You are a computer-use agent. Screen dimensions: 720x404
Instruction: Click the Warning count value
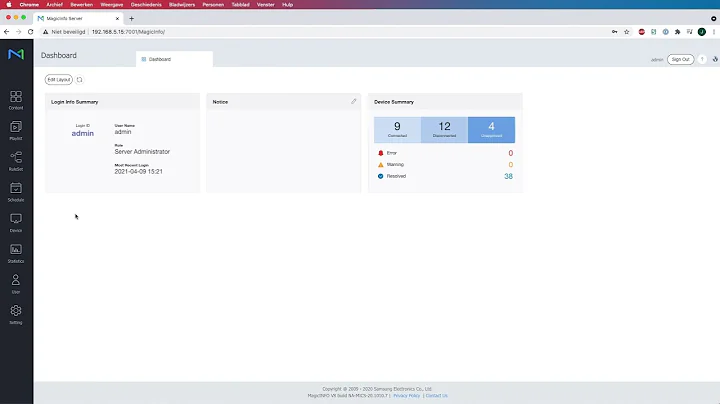pos(511,165)
